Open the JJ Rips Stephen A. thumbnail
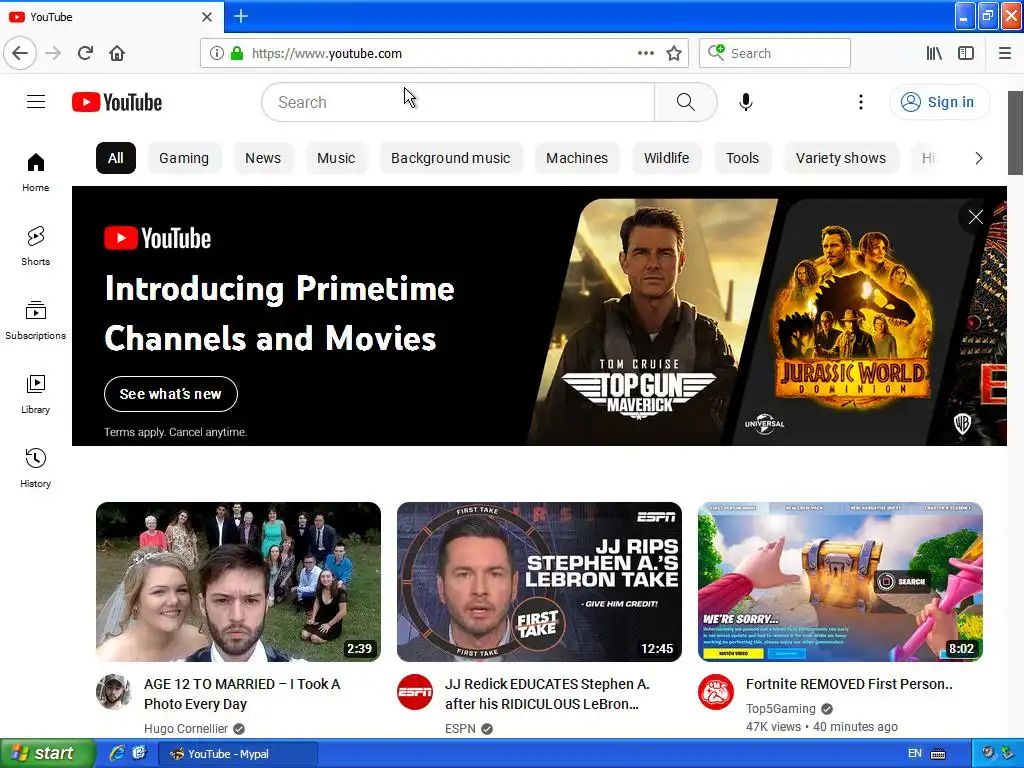The width and height of the screenshot is (1024, 768). 539,582
